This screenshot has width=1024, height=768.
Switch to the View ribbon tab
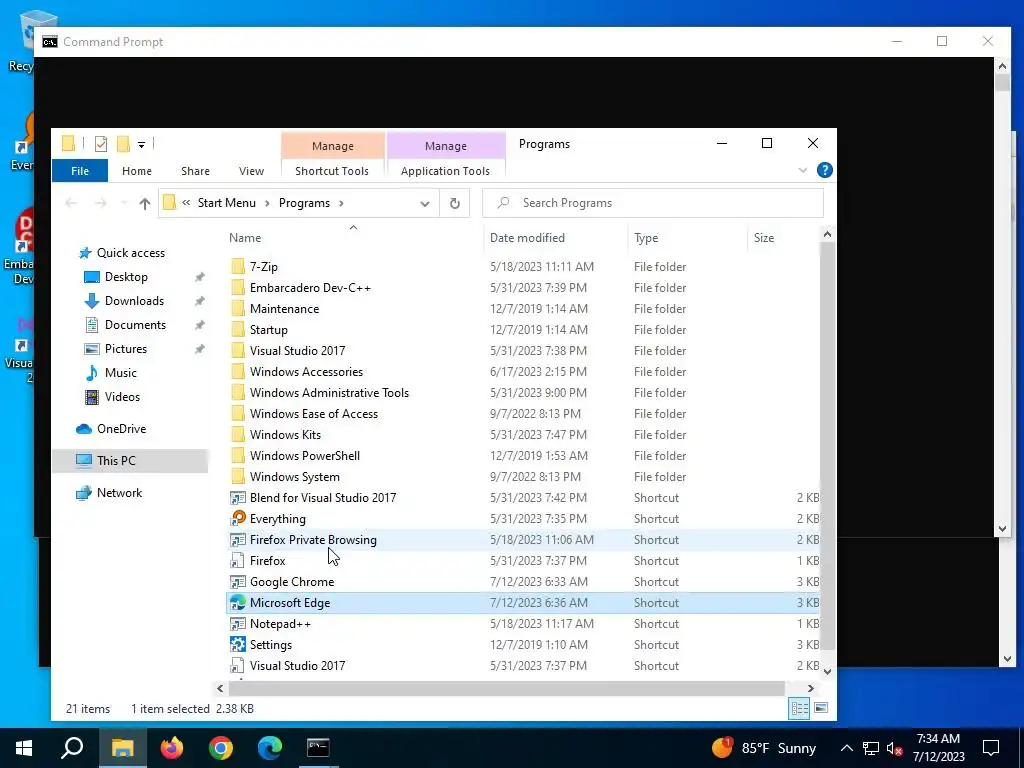[x=251, y=170]
